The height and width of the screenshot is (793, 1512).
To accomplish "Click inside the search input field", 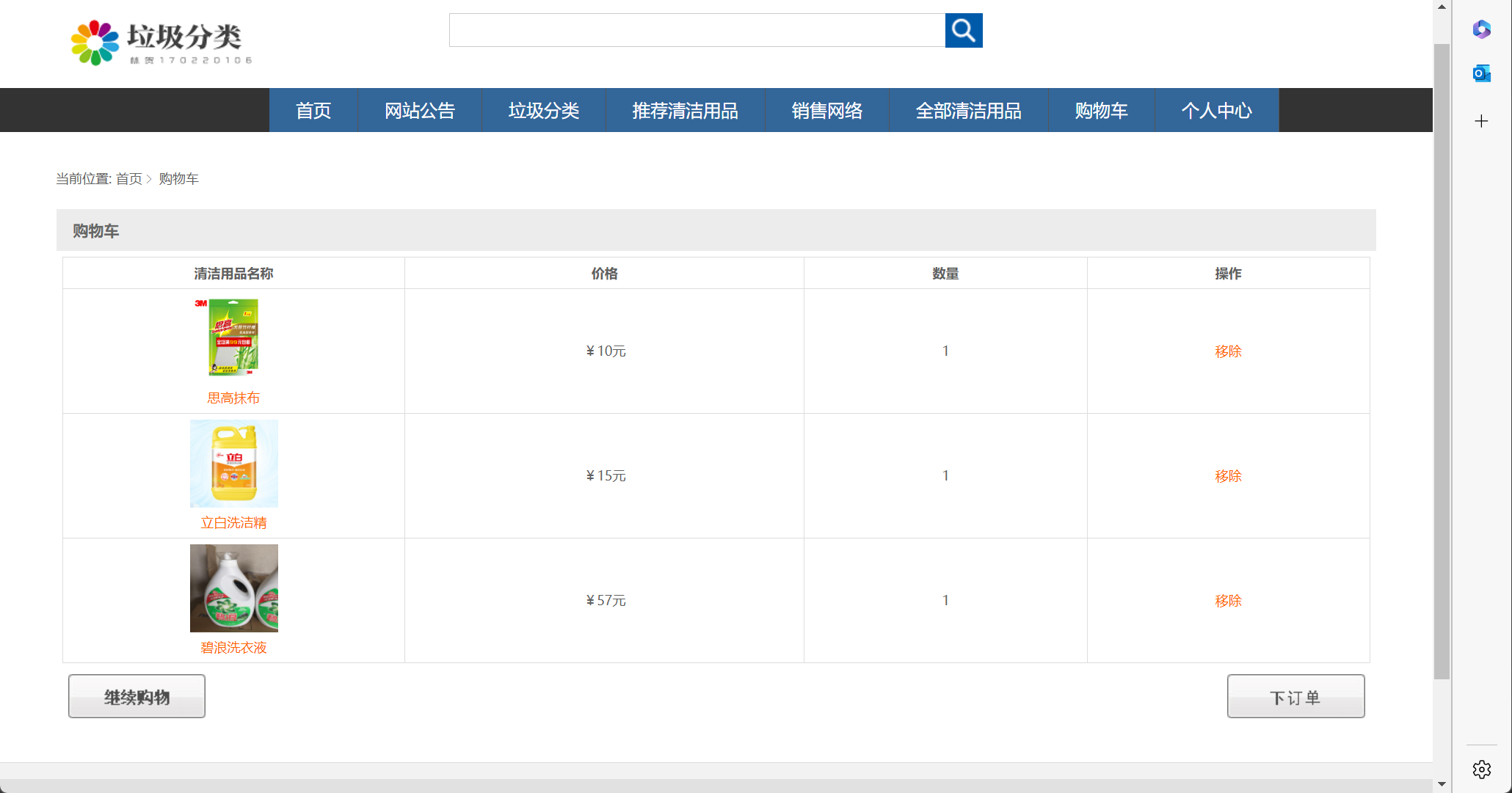I will point(697,30).
